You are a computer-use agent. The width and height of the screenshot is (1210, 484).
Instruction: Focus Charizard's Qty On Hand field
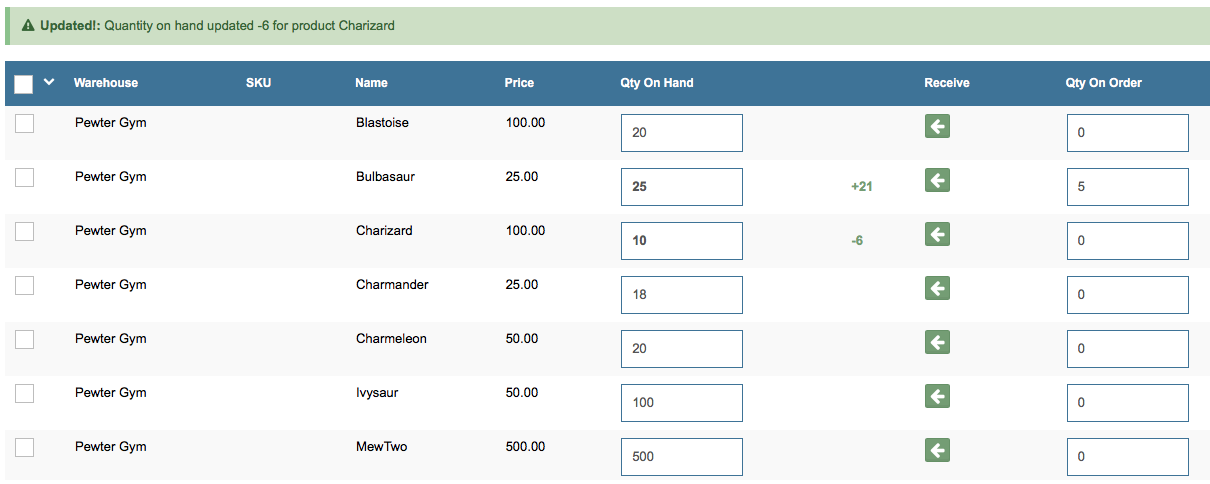(681, 241)
